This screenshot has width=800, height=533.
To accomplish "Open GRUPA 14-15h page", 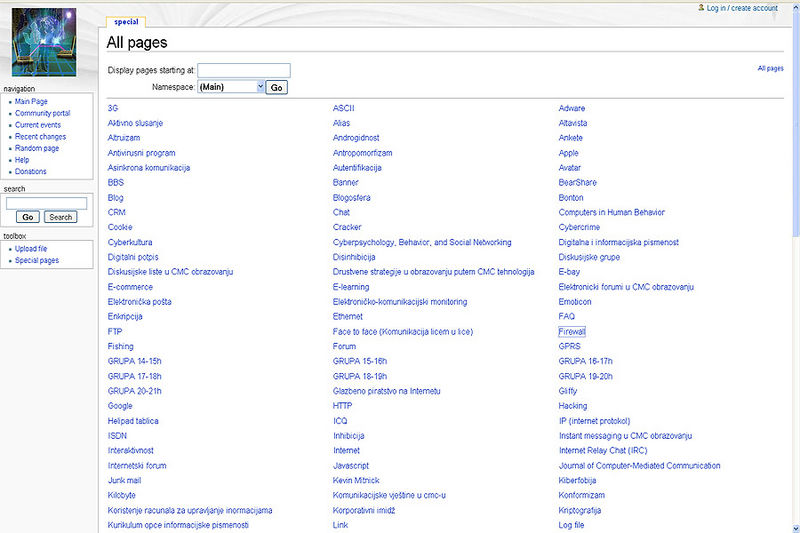I will [134, 361].
